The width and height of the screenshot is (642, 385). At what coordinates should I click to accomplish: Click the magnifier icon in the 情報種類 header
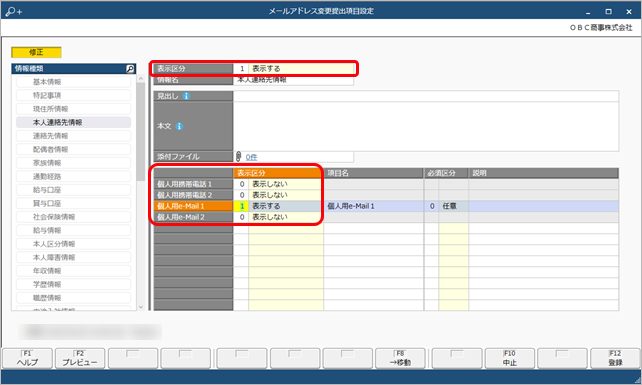(x=130, y=69)
